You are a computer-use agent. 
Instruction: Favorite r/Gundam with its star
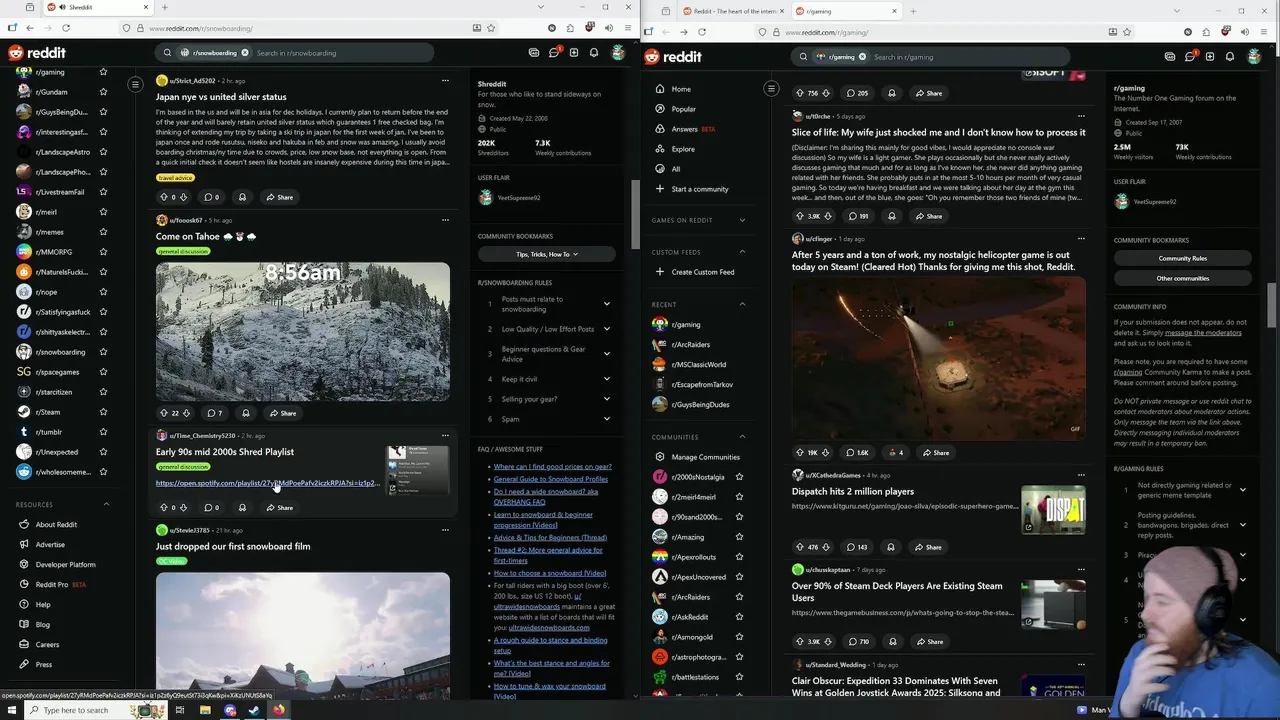(103, 92)
